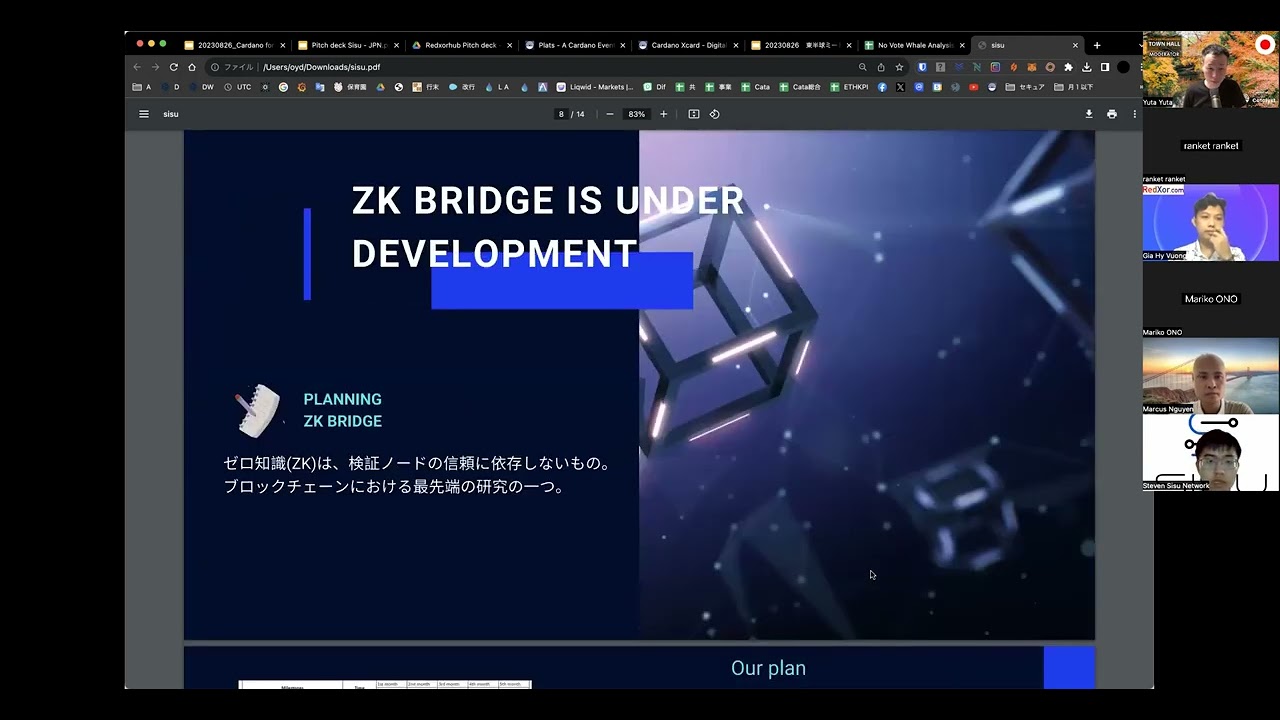Open the ETHKPI bookmark
The height and width of the screenshot is (720, 1280).
[849, 87]
